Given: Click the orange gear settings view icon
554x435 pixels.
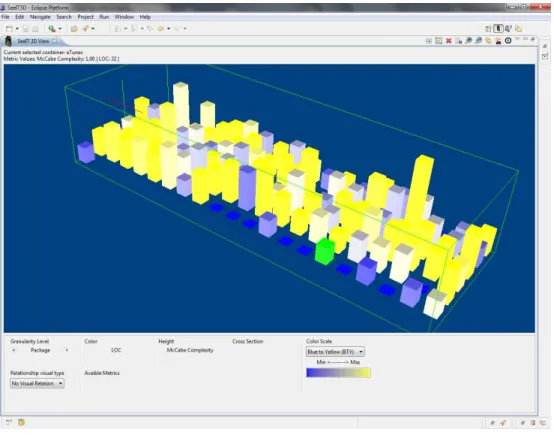Looking at the screenshot, I should click(x=488, y=41).
